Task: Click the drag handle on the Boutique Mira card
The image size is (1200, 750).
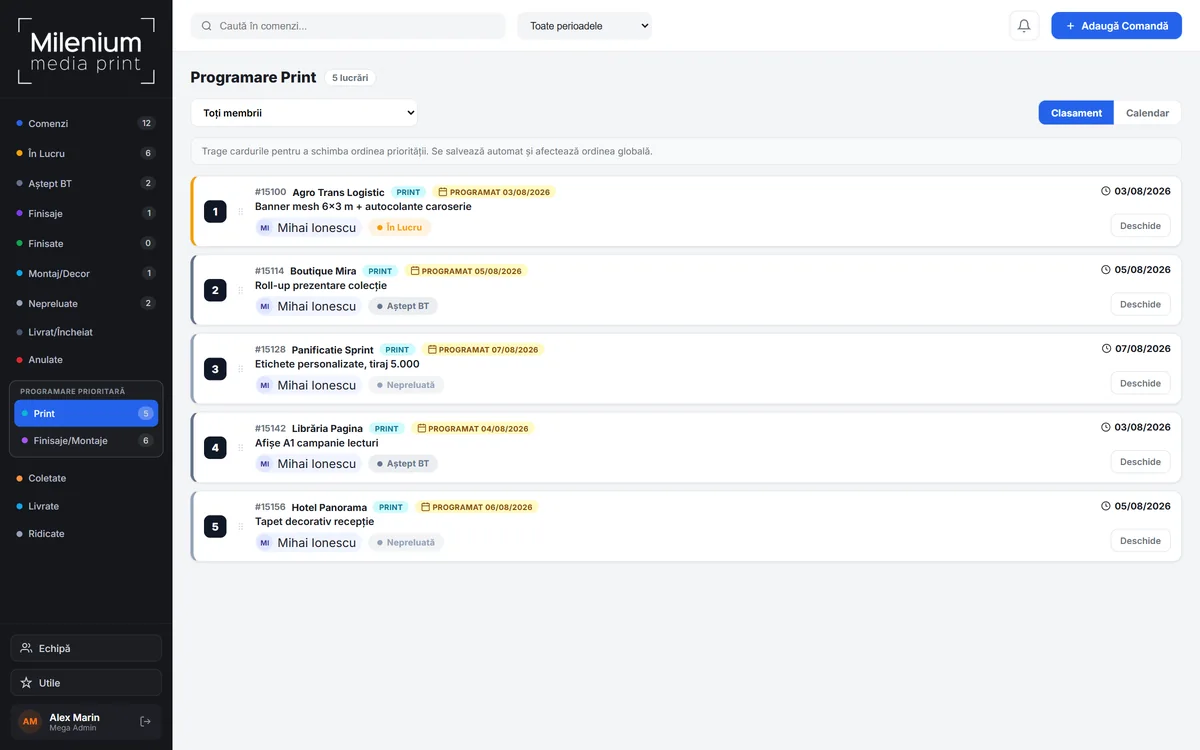Action: 240,290
